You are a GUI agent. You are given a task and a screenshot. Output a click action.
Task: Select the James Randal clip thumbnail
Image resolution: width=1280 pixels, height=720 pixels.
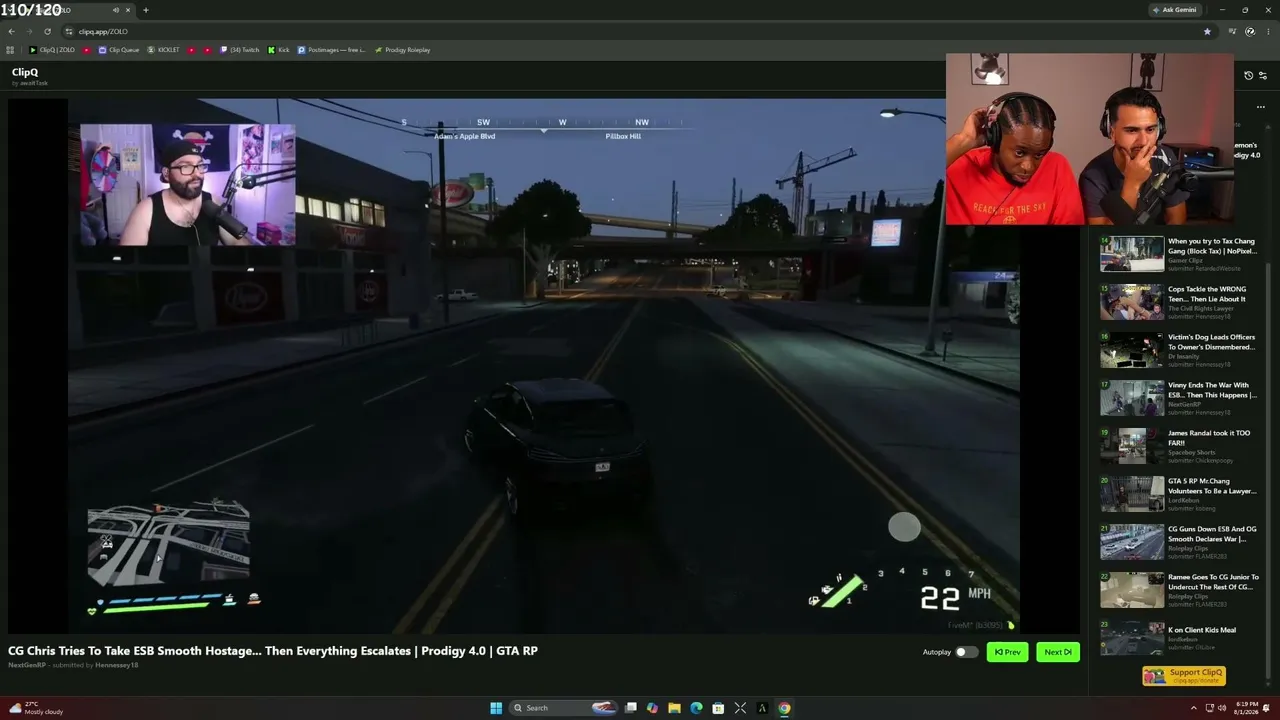pyautogui.click(x=1132, y=446)
